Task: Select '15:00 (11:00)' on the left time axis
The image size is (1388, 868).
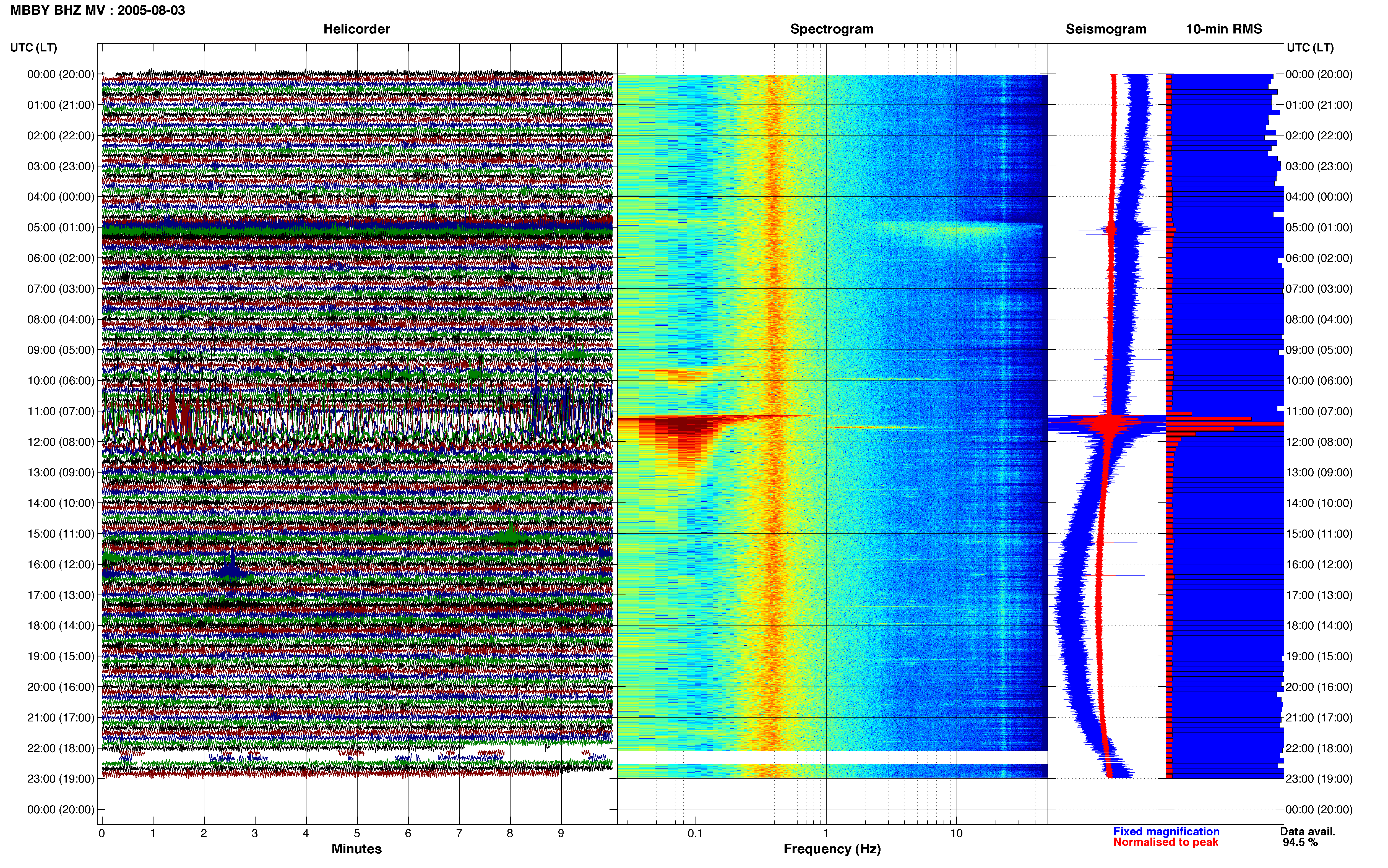Action: tap(61, 534)
